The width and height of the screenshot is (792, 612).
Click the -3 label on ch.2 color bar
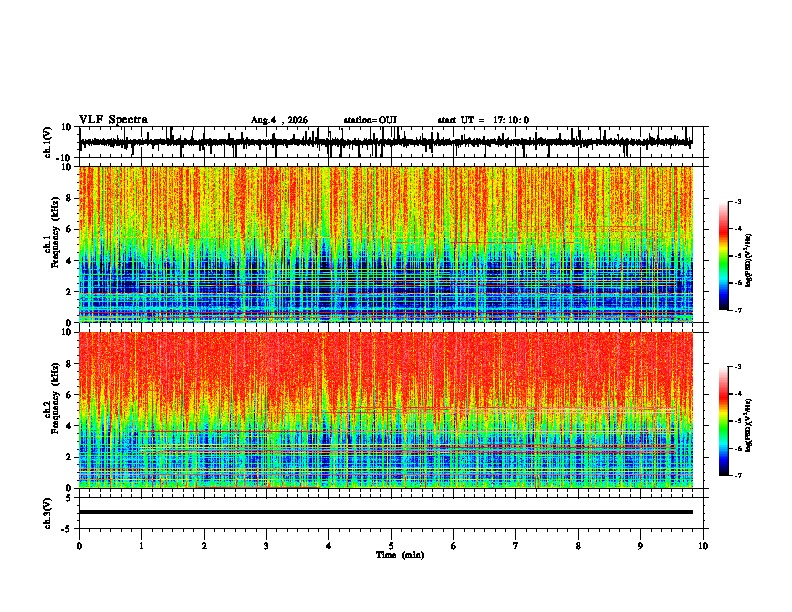pos(737,367)
